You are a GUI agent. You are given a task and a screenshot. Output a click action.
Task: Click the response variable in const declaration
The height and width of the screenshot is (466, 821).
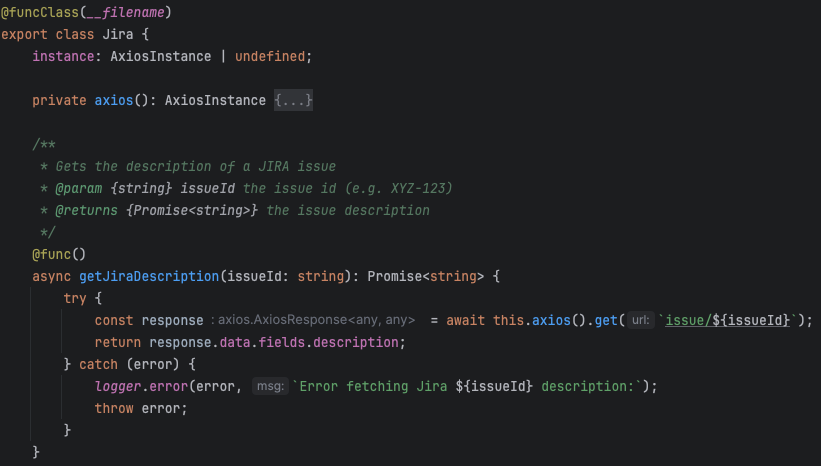(x=172, y=320)
